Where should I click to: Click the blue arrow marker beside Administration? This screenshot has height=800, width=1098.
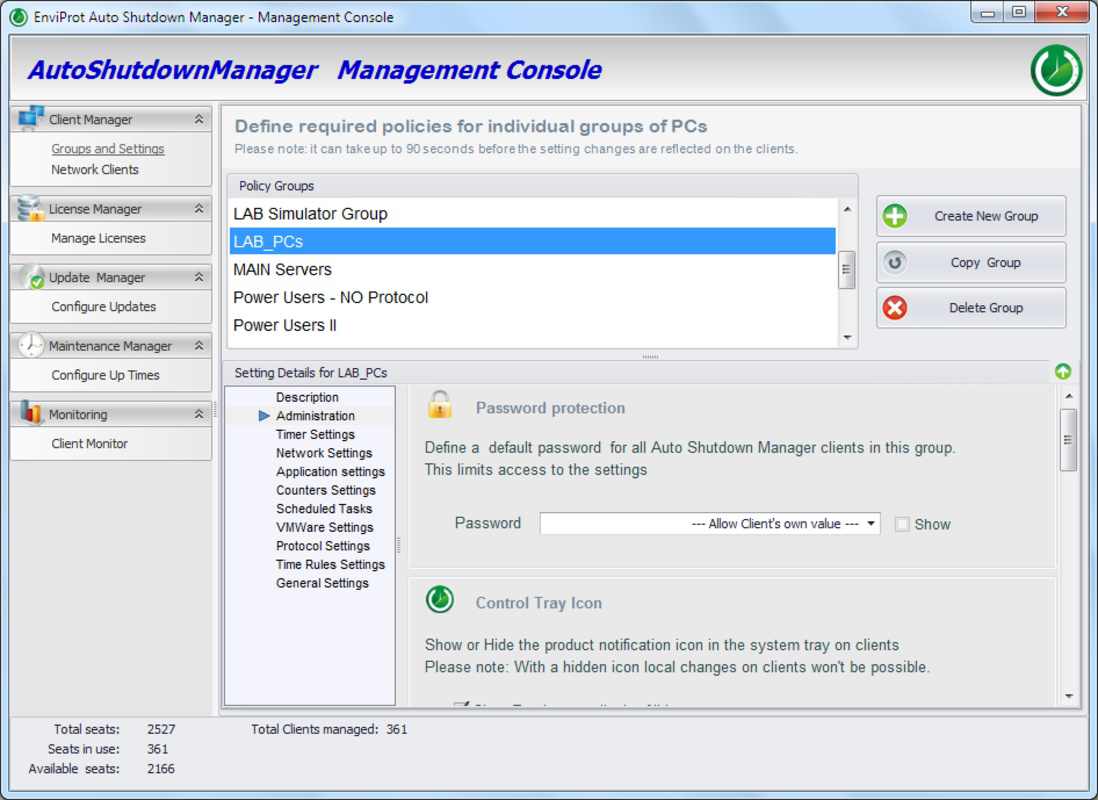point(264,415)
